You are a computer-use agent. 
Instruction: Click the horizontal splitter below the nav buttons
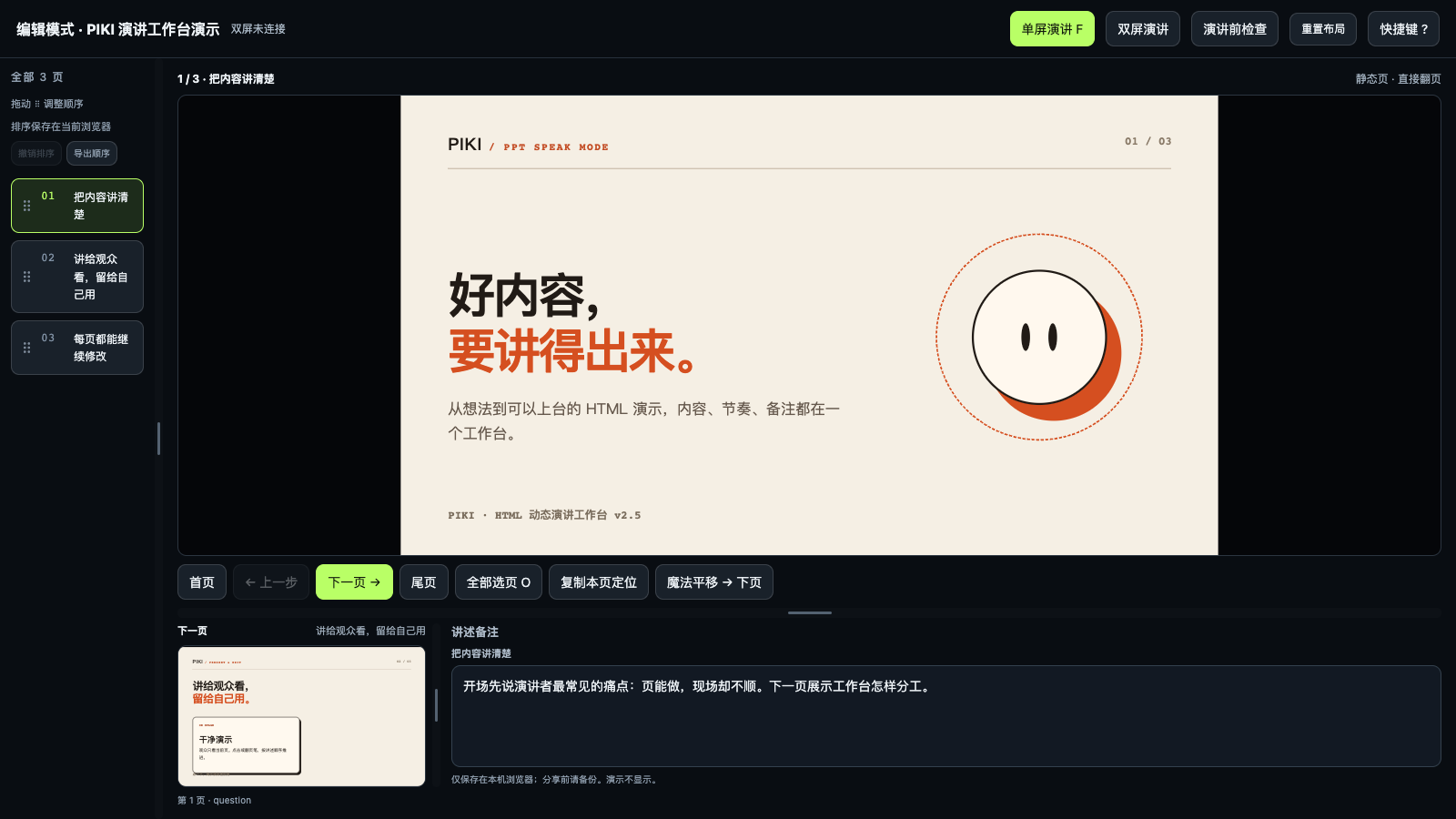coord(810,612)
